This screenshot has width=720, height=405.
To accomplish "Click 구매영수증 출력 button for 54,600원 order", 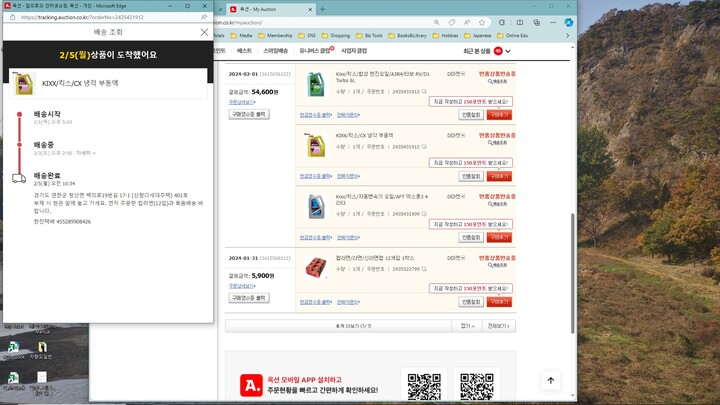I will coord(249,114).
